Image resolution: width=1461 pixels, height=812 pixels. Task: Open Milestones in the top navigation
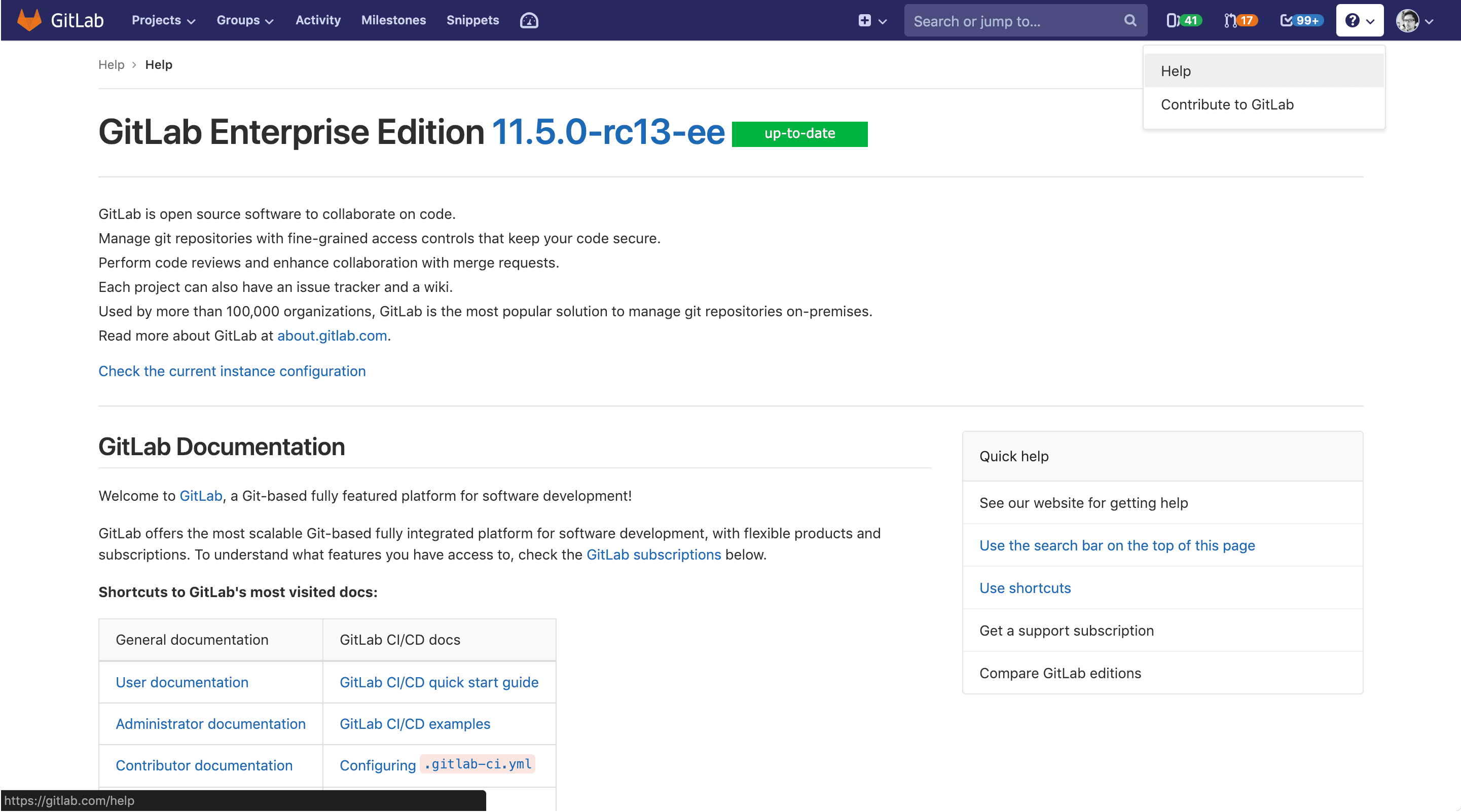pos(393,20)
